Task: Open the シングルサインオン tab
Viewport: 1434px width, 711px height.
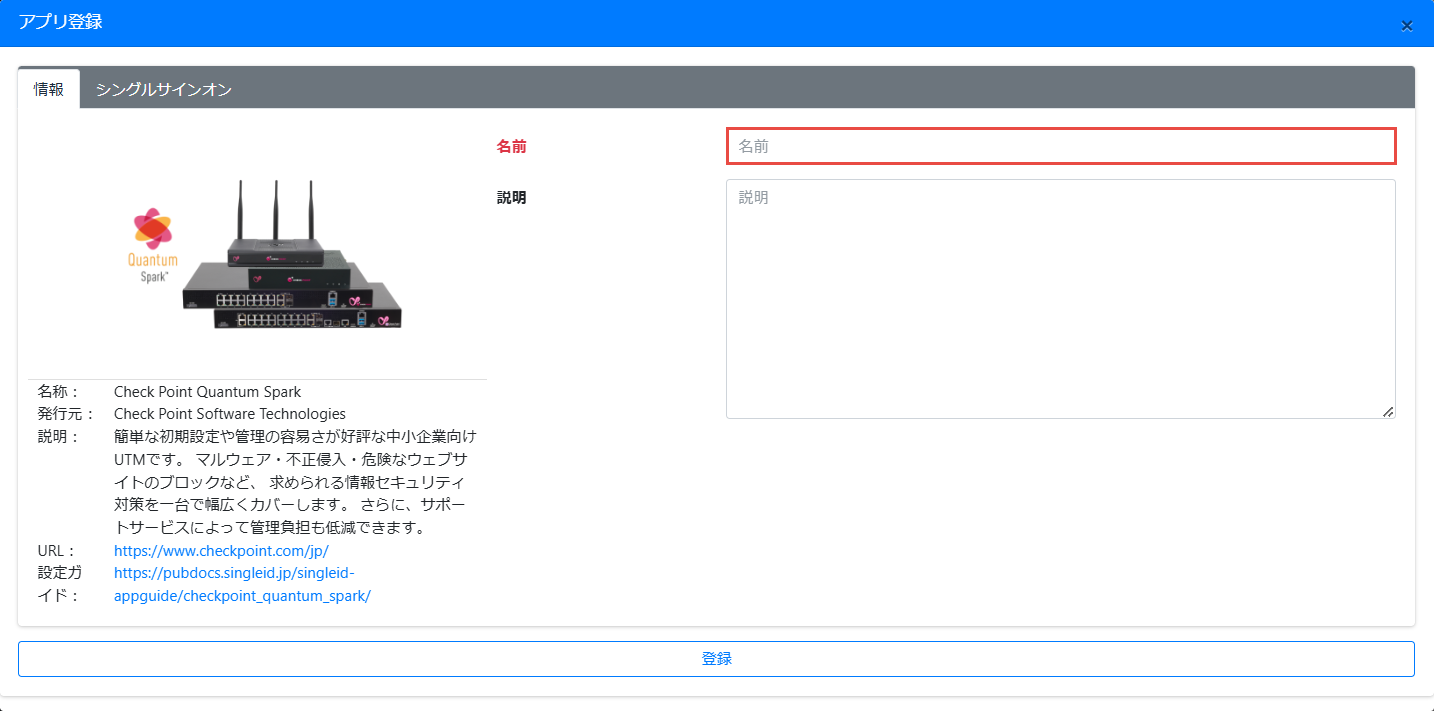Action: tap(164, 89)
